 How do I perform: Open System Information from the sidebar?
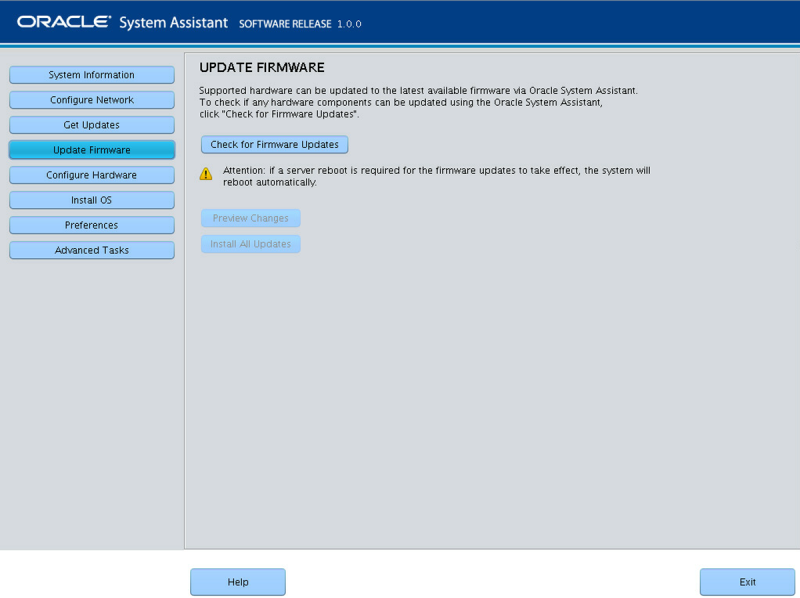tap(91, 74)
